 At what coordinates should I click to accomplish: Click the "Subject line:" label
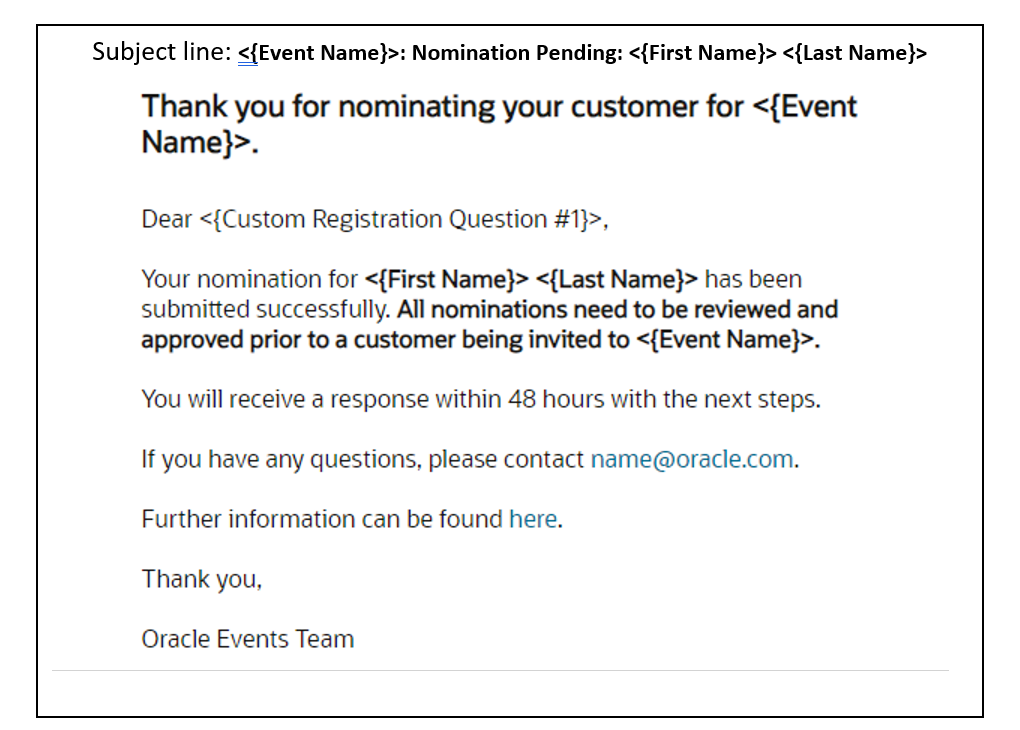(162, 52)
